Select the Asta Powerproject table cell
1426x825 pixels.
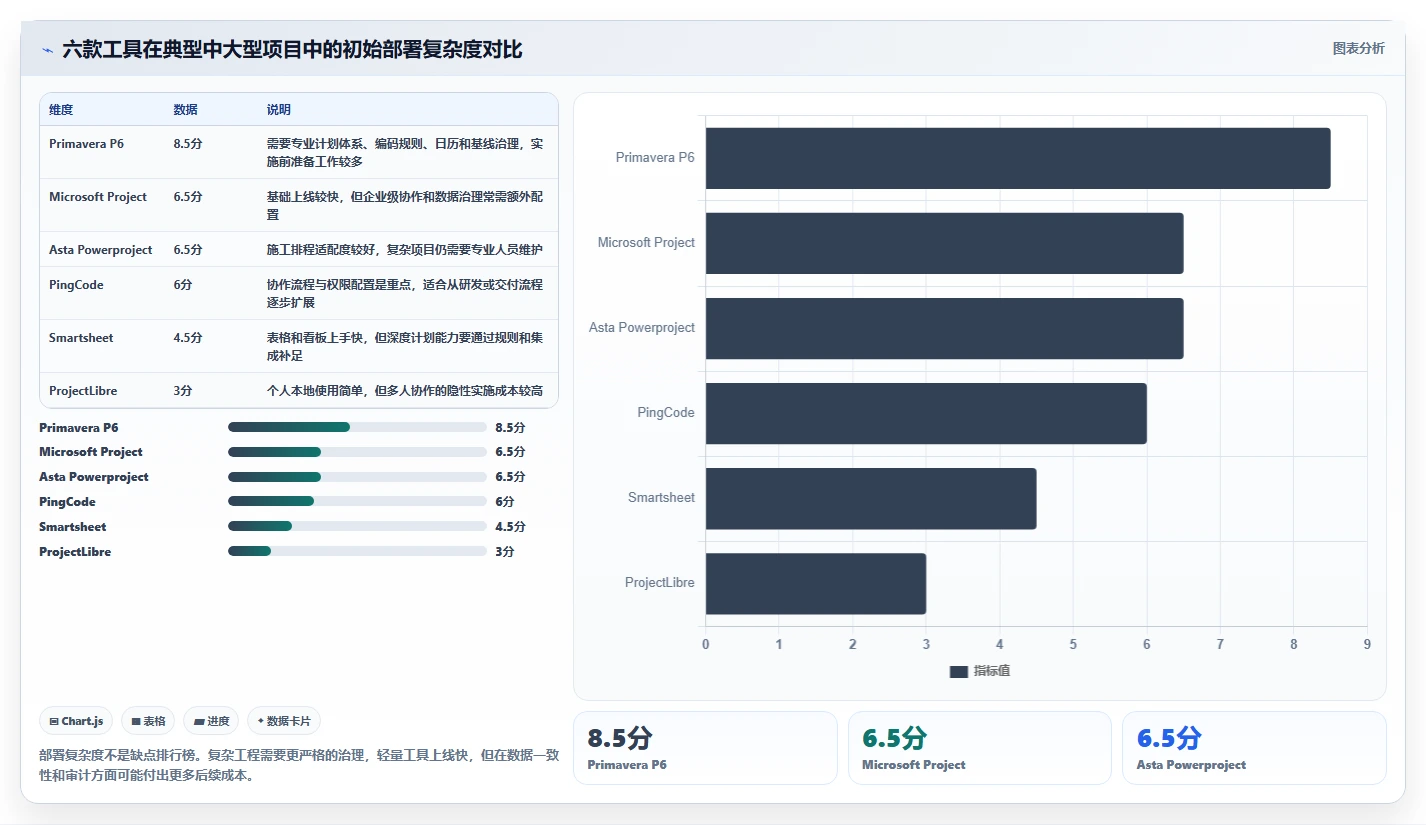tap(101, 250)
